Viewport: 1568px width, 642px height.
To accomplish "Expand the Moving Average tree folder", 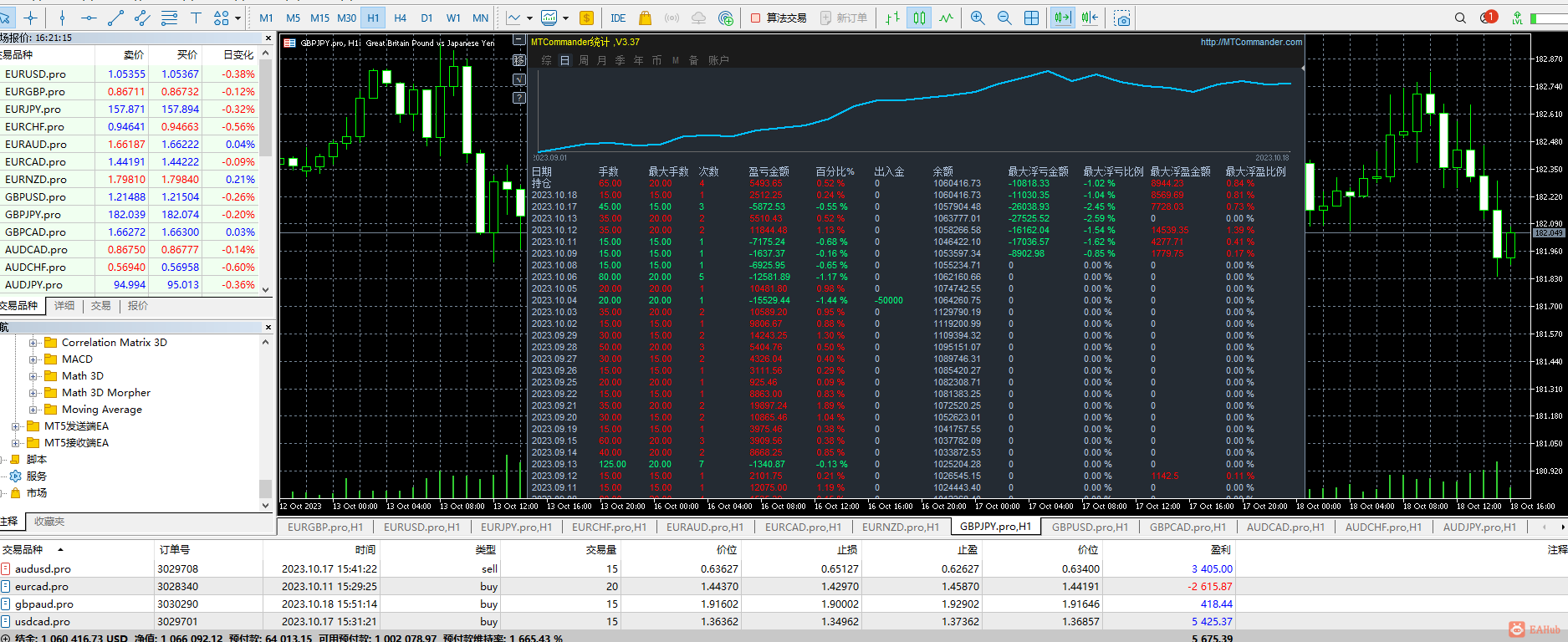I will [x=33, y=410].
